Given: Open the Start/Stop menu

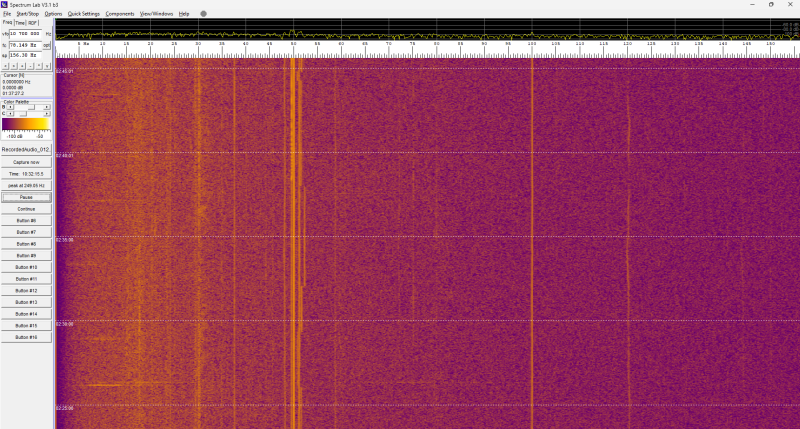Looking at the screenshot, I should coord(28,14).
